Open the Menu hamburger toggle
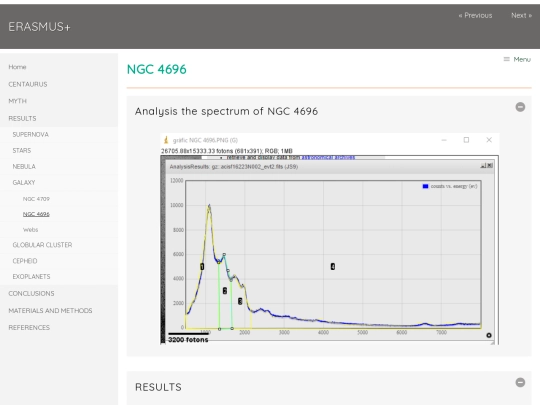The image size is (540, 405). pos(517,59)
